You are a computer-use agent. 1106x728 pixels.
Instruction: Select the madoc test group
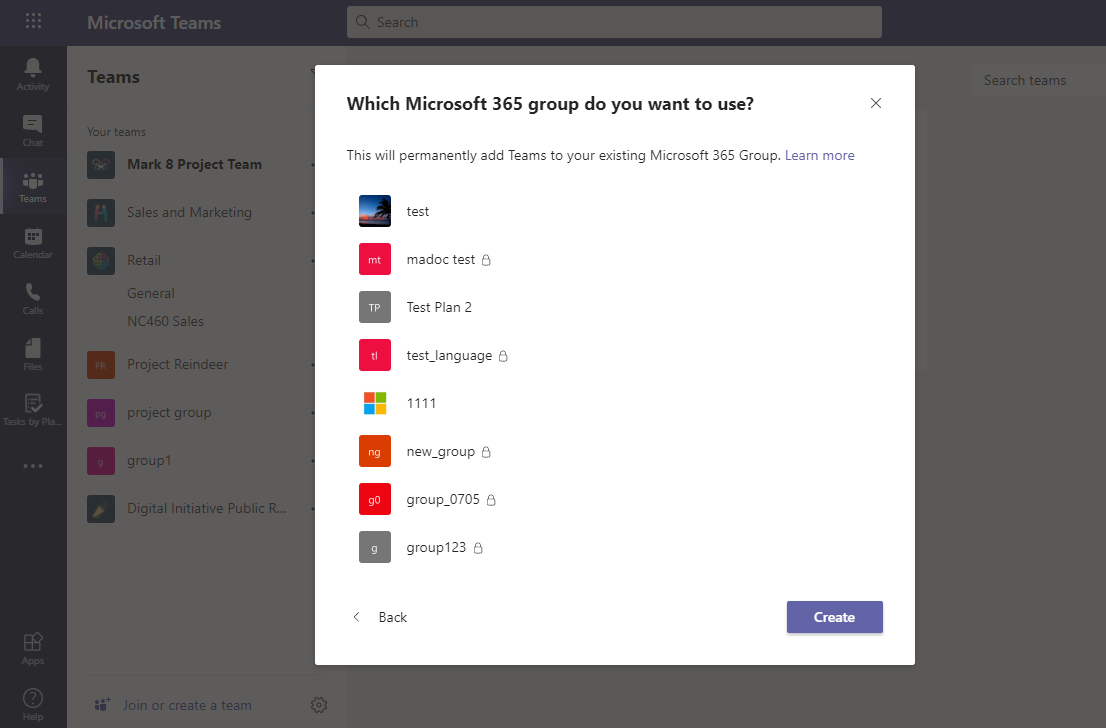(441, 259)
